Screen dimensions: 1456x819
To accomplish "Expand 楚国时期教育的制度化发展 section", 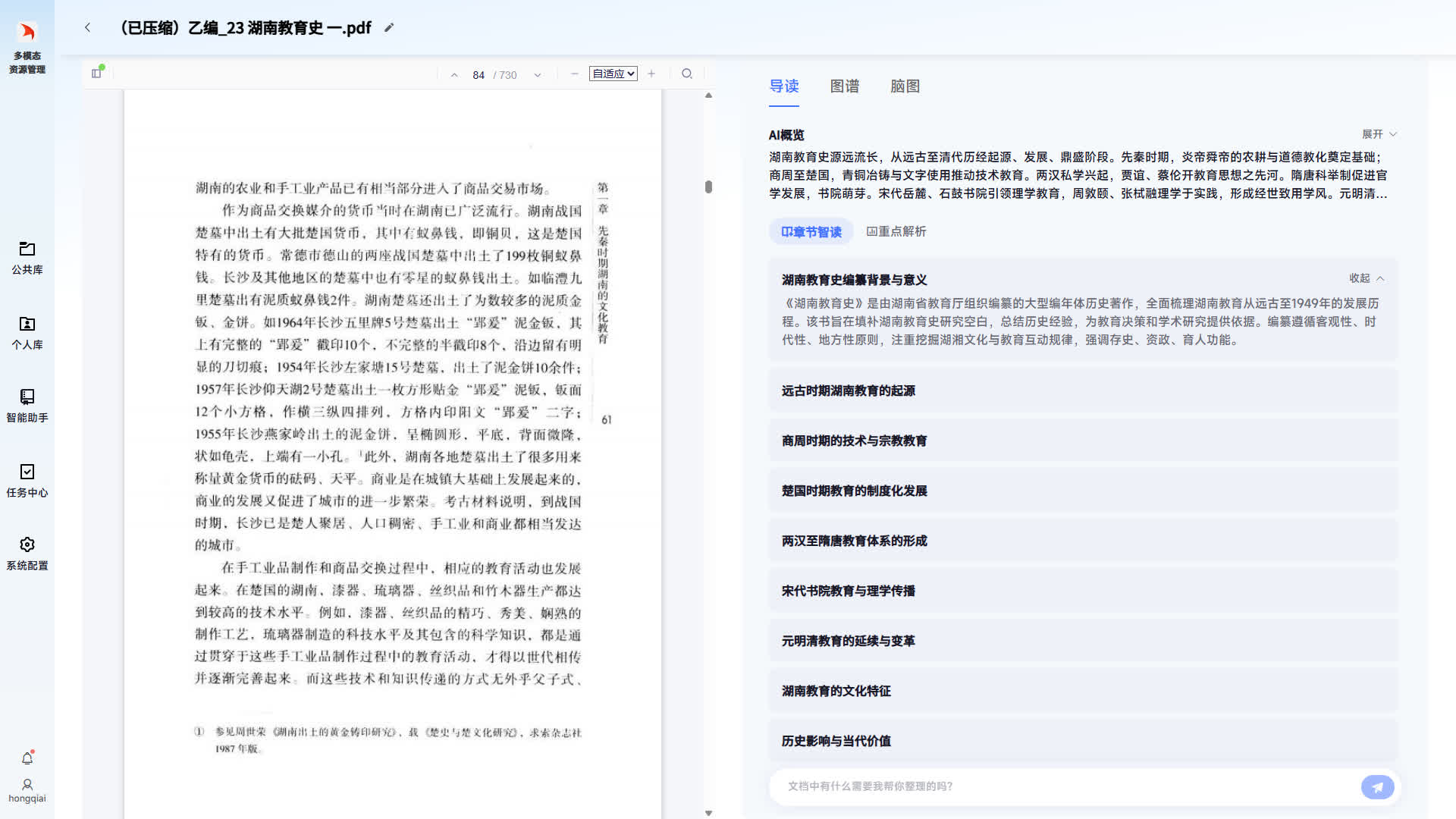I will pos(1083,491).
